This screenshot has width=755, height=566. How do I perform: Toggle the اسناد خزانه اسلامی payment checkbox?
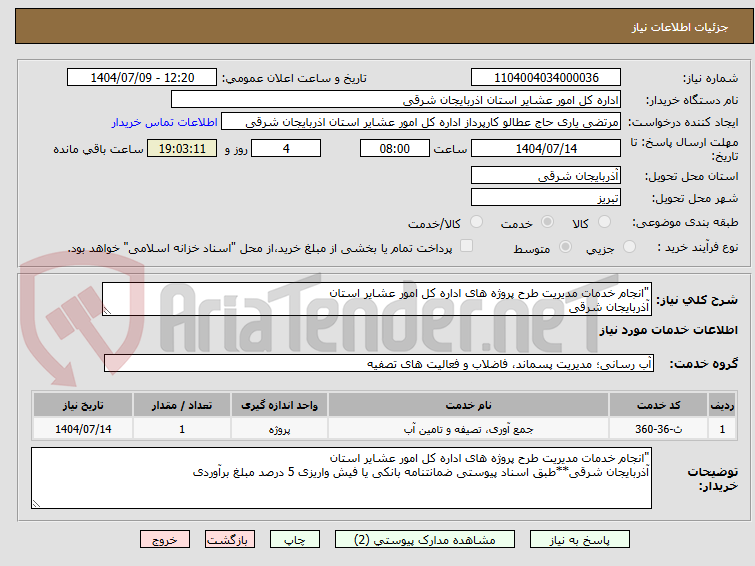[x=466, y=246]
